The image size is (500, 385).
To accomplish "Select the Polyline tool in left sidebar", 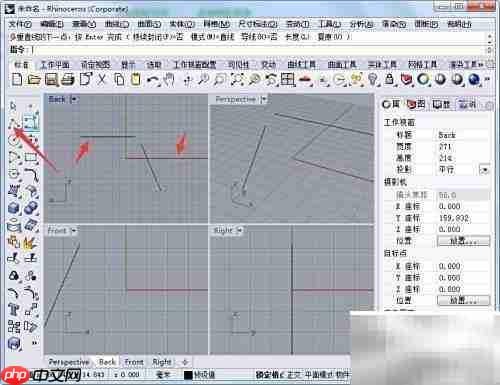I will click(x=14, y=122).
